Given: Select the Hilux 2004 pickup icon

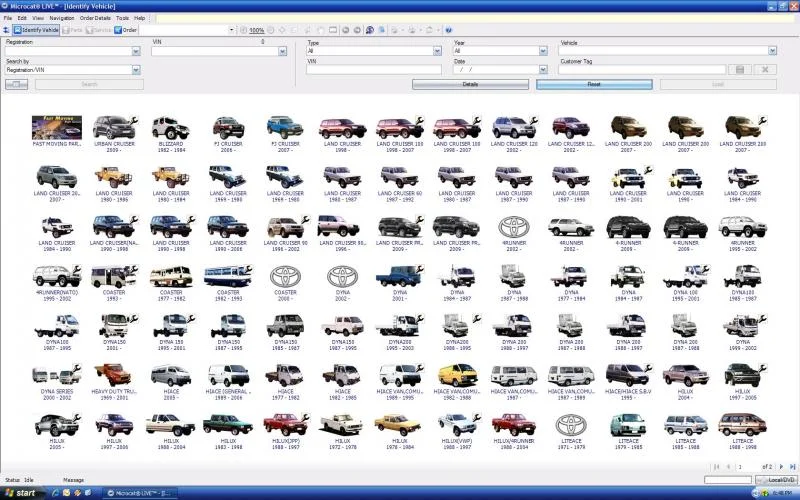Looking at the screenshot, I should coord(685,376).
